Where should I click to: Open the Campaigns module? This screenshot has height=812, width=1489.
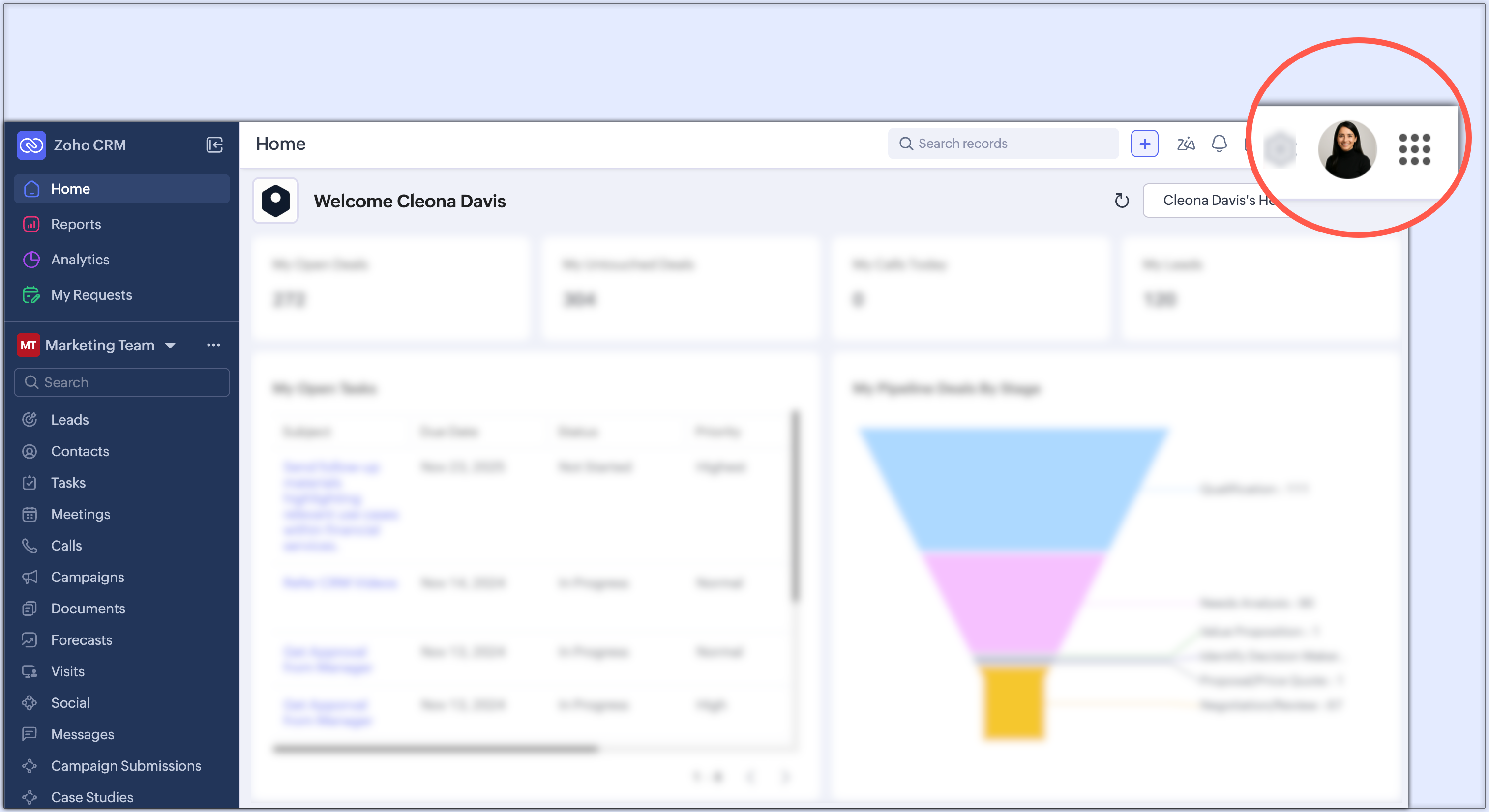coord(87,577)
